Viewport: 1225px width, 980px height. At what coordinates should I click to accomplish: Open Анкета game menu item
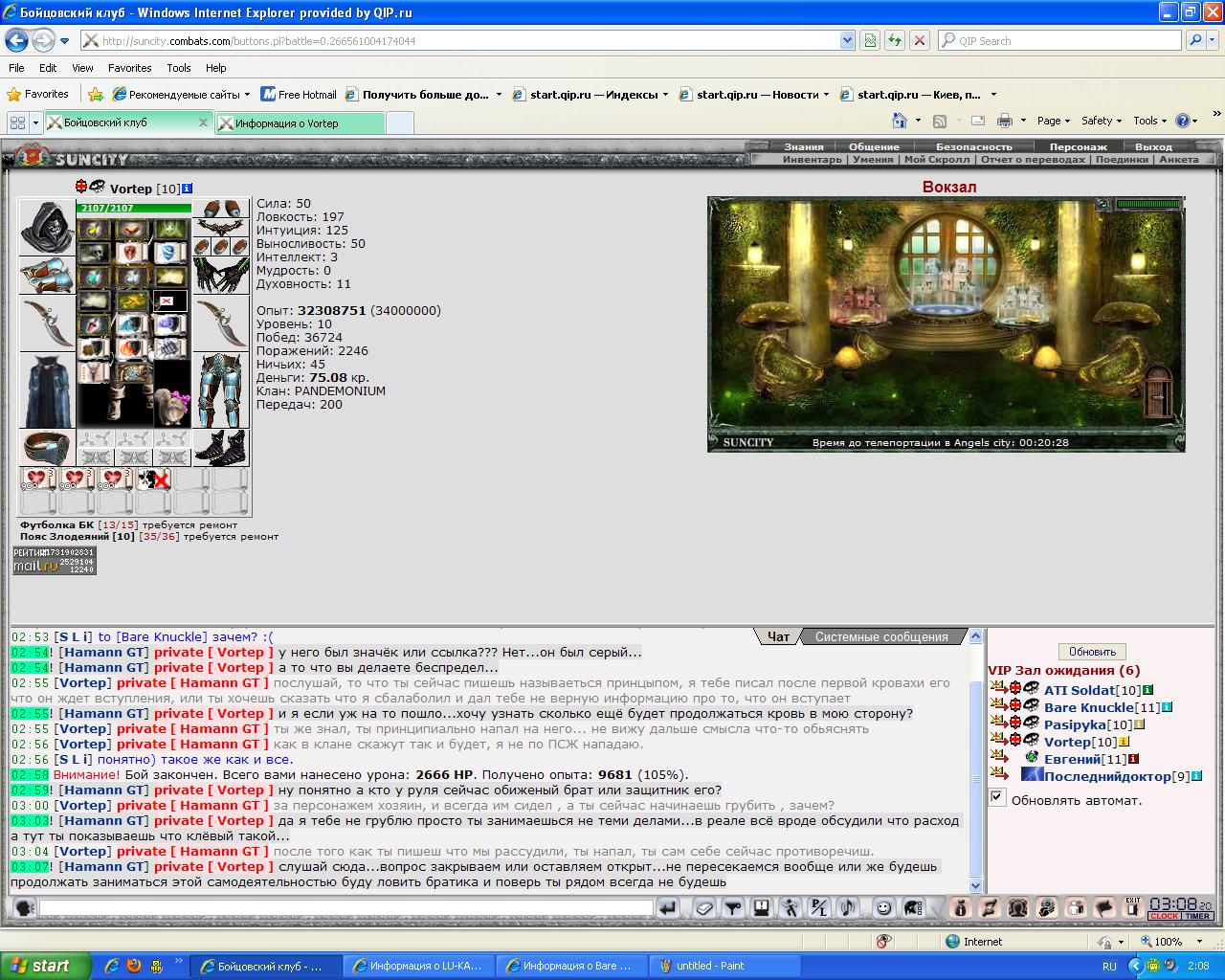coord(1178,160)
